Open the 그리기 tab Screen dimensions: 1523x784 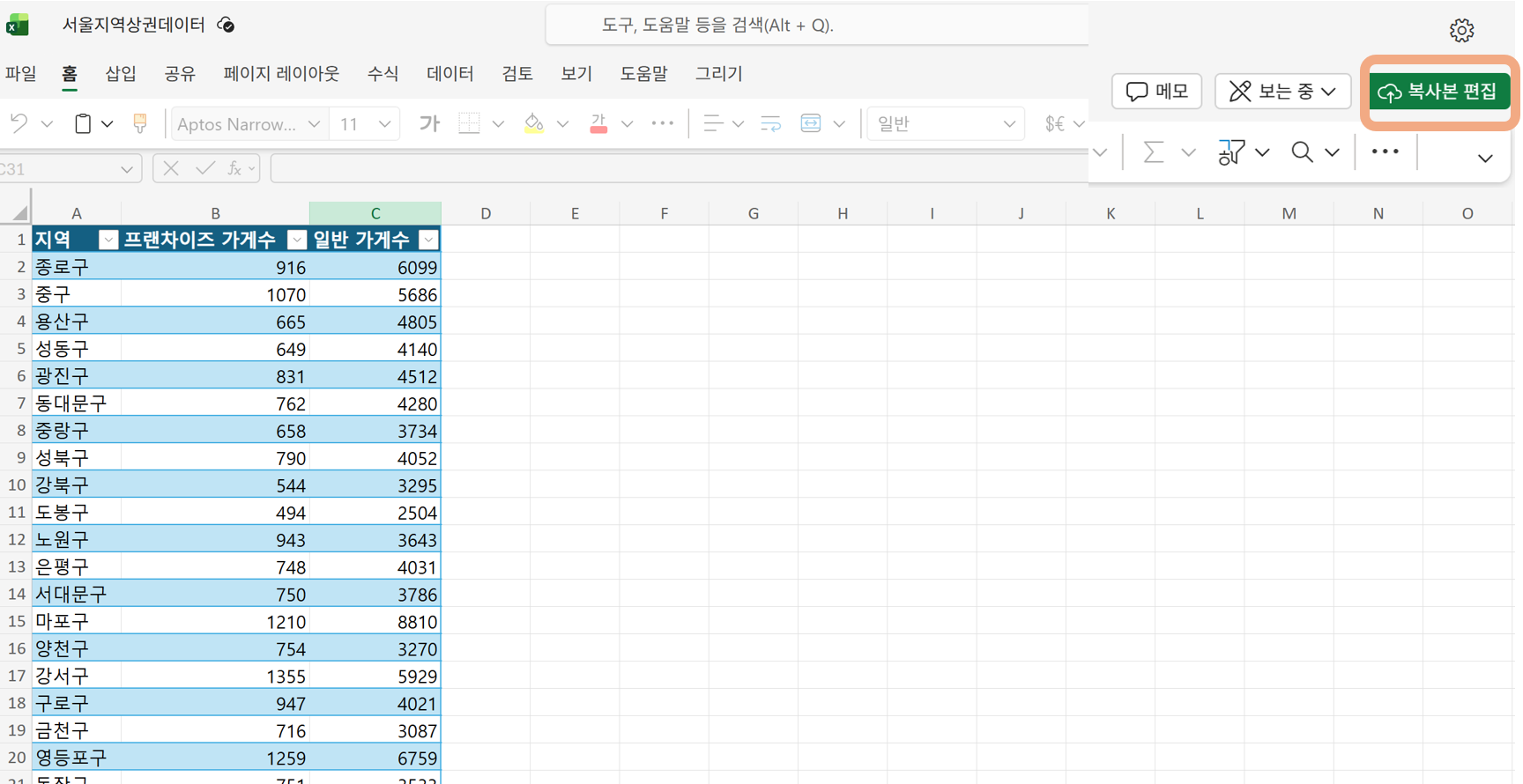[x=719, y=74]
